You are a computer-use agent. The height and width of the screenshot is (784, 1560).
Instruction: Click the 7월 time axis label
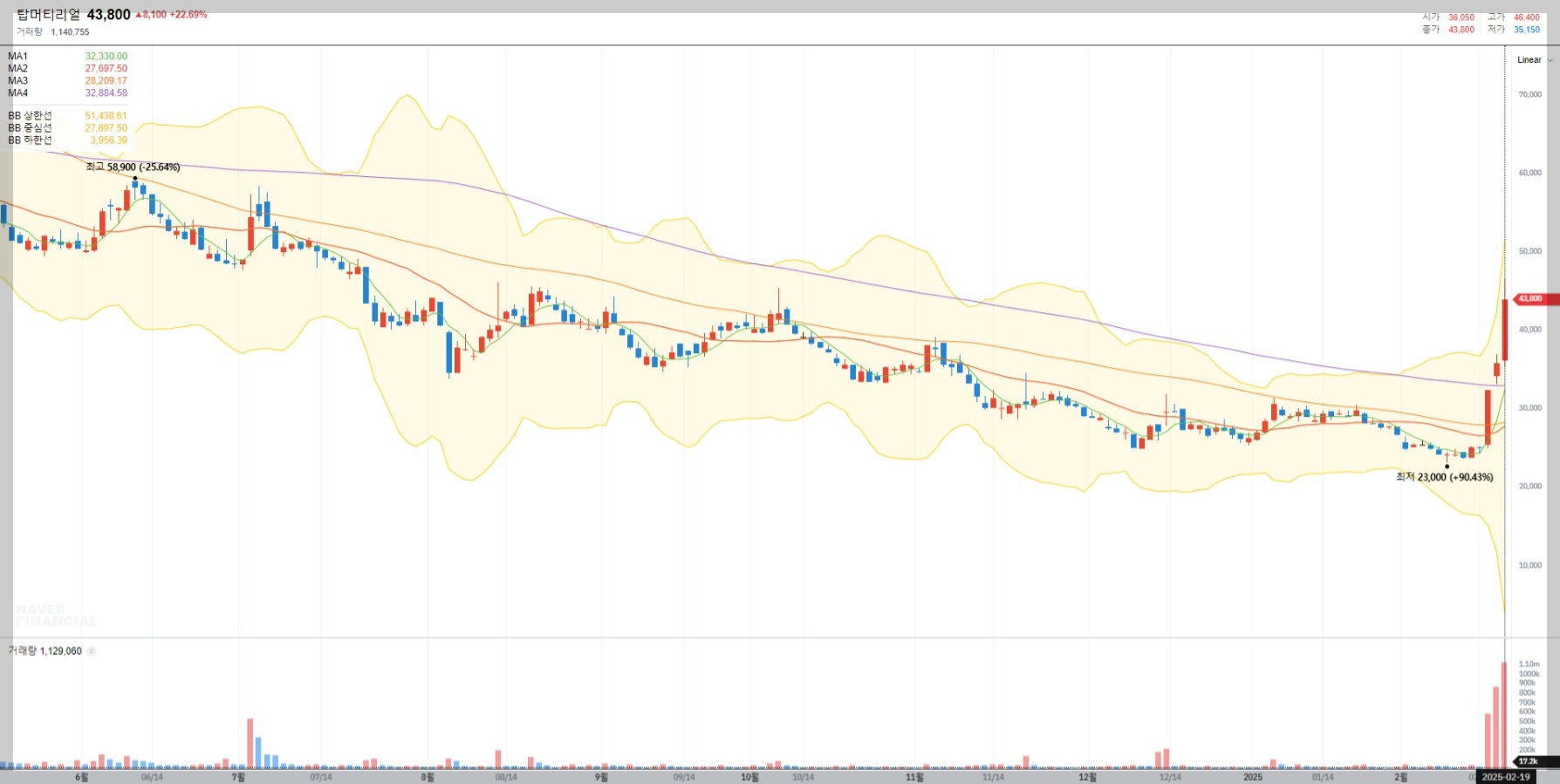(x=238, y=777)
